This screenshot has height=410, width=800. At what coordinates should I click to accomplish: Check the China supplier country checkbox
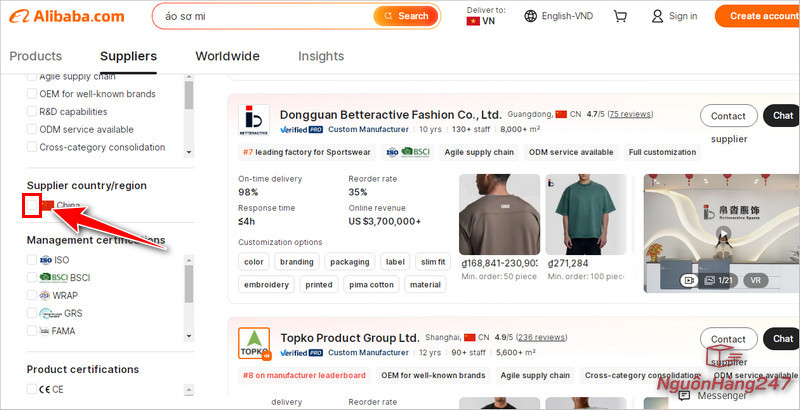33,206
